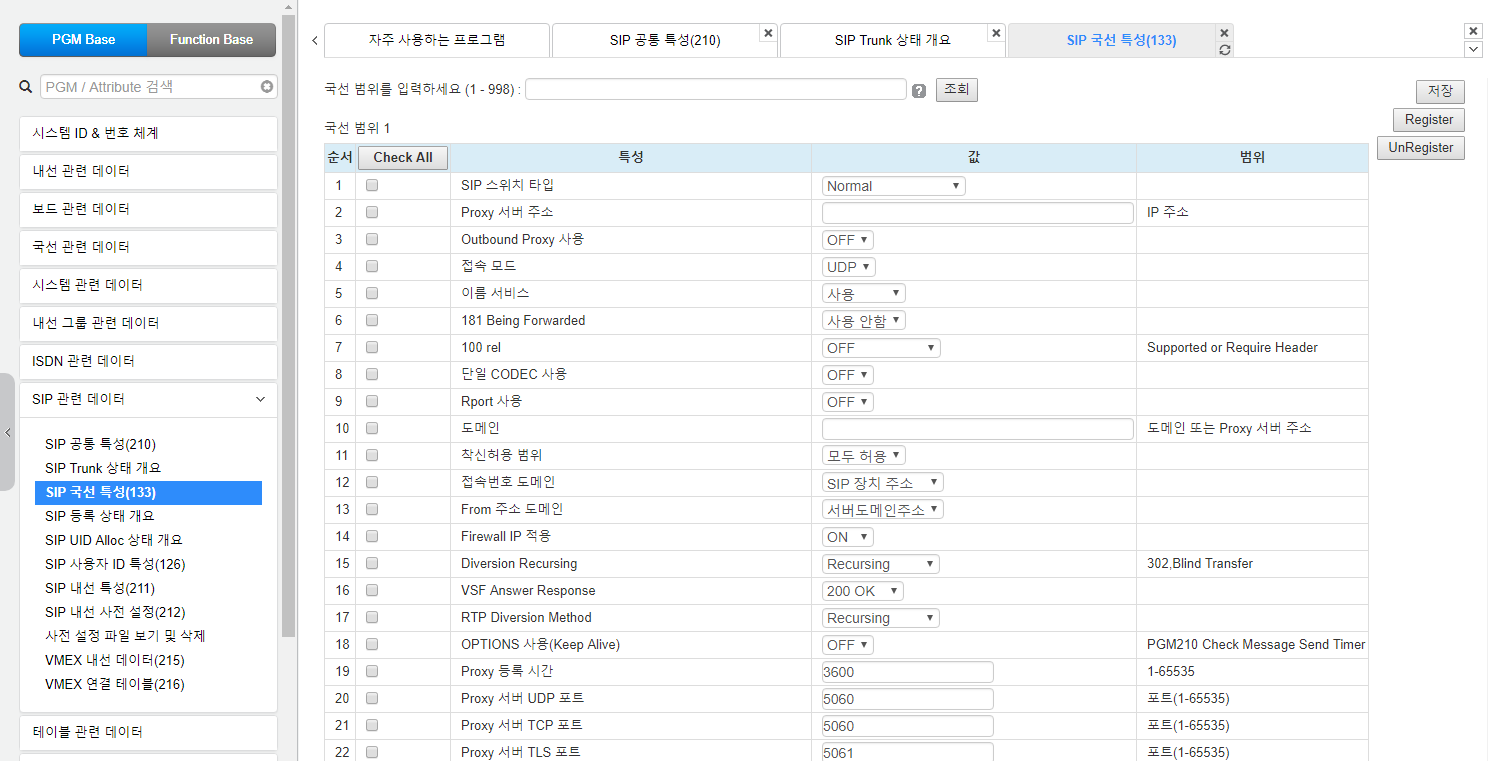The image size is (1488, 761).
Task: Open ISDN 관련 데이터 menu
Action: click(148, 361)
